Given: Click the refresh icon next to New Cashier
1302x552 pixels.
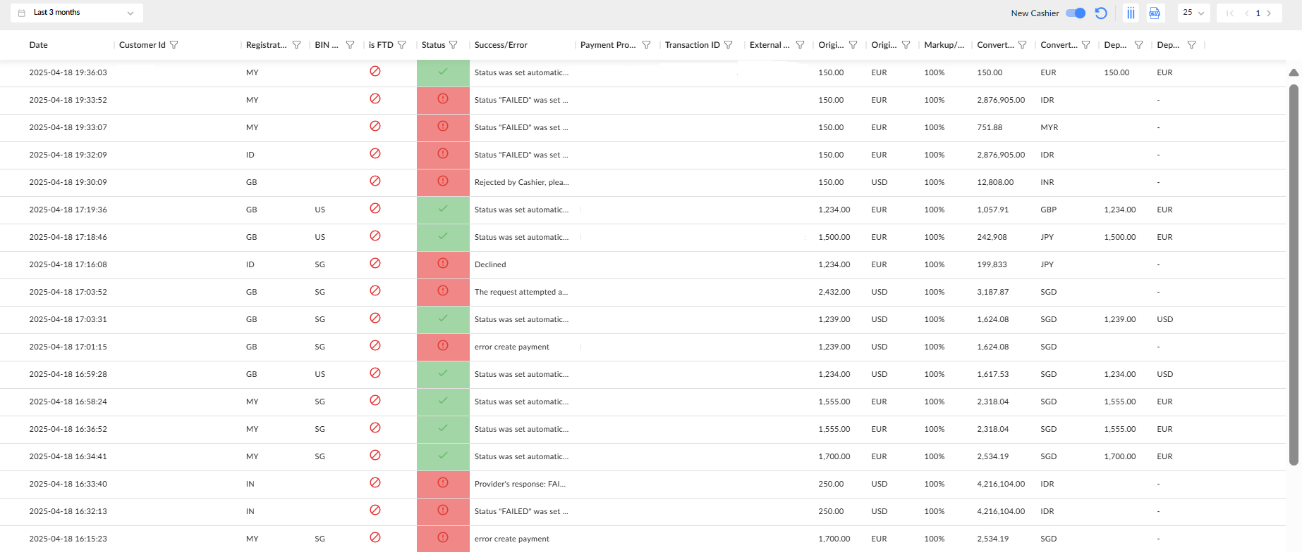Looking at the screenshot, I should click(x=1101, y=13).
